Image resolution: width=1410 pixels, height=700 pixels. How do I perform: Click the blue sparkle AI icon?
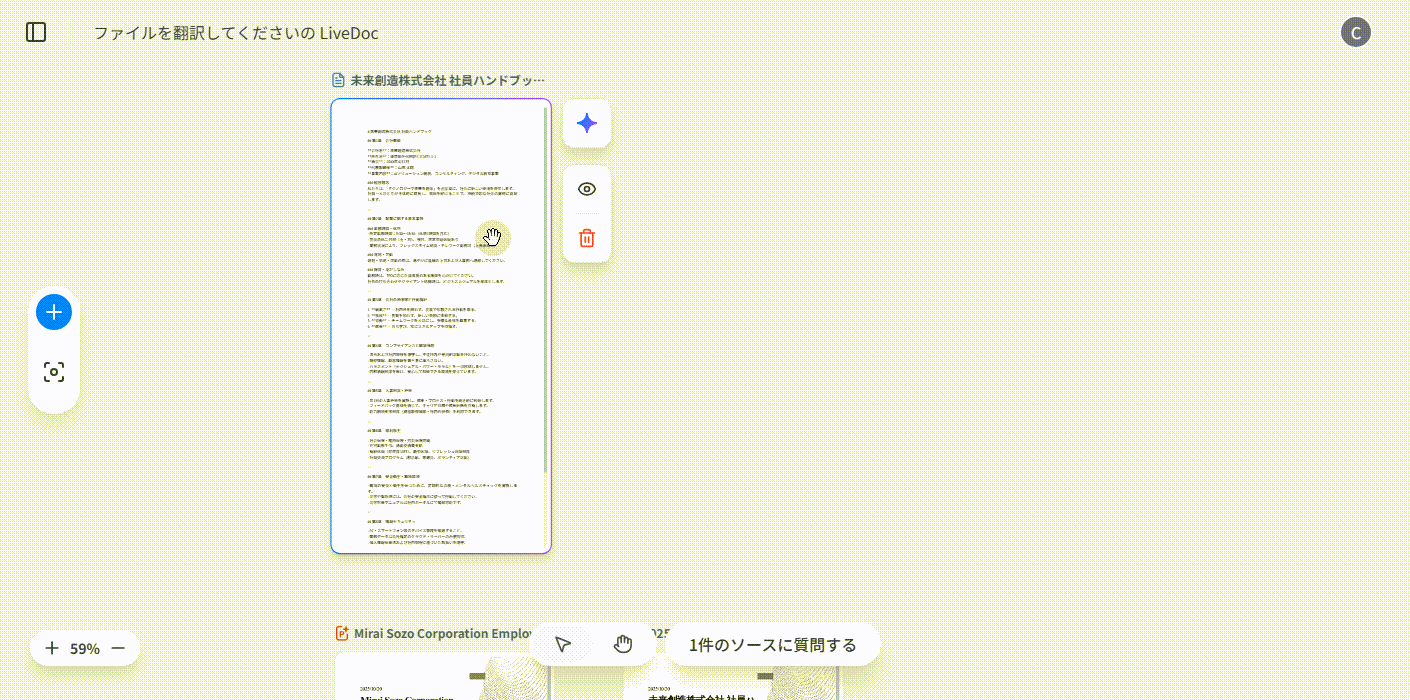(x=587, y=123)
